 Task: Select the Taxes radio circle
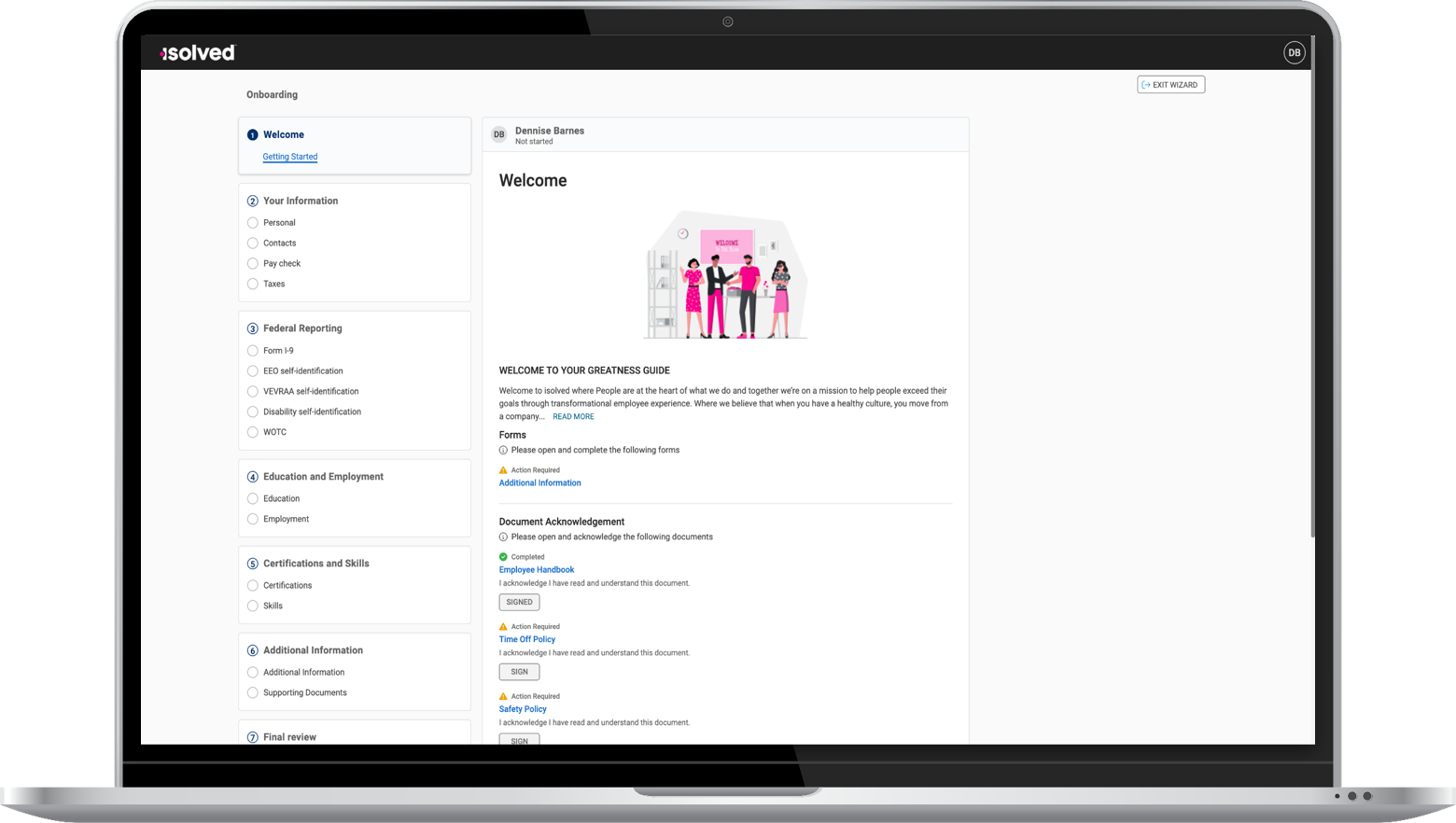[x=252, y=284]
